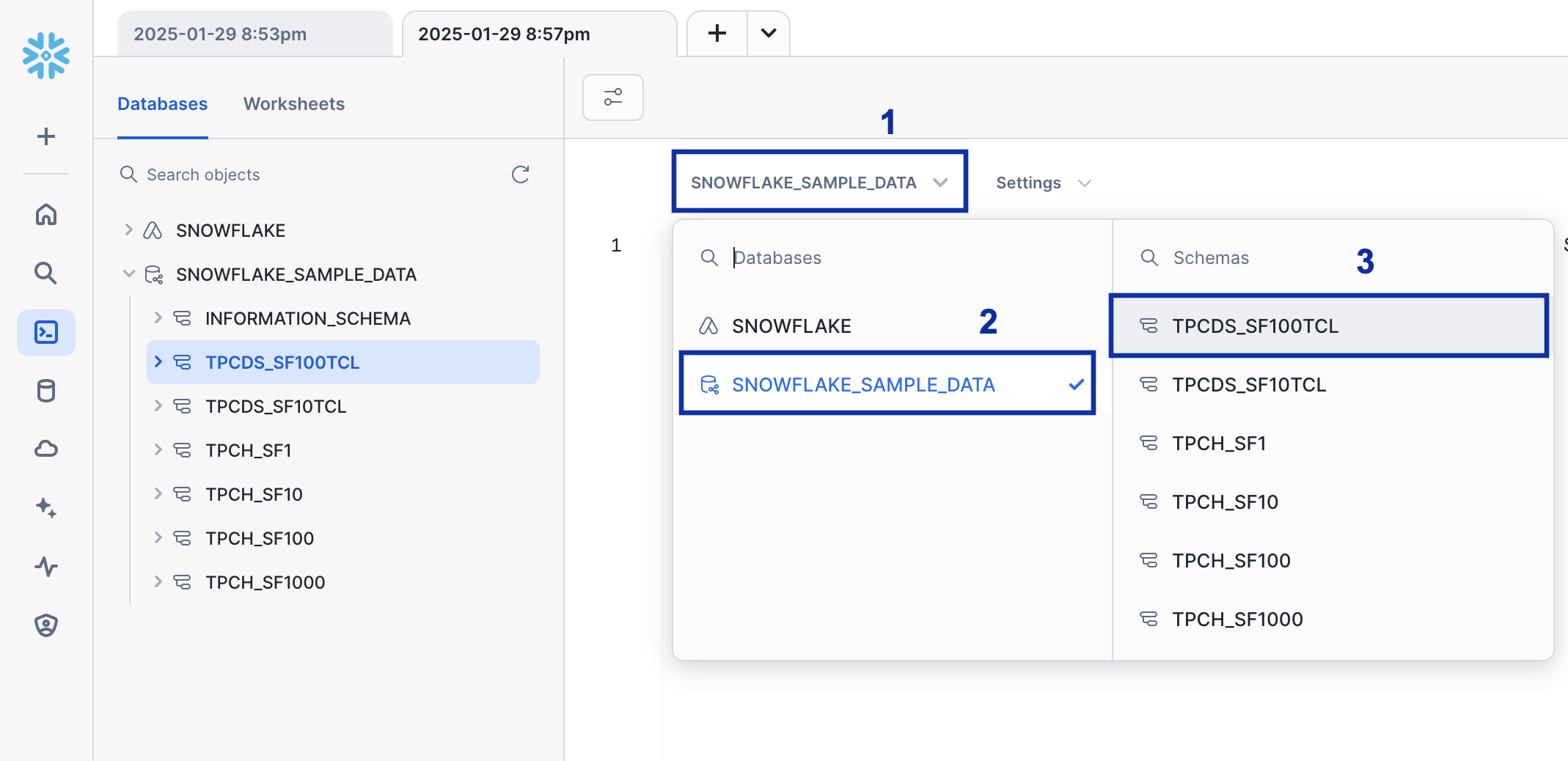
Task: Expand the SNOWFLAKE database tree node
Action: (128, 230)
